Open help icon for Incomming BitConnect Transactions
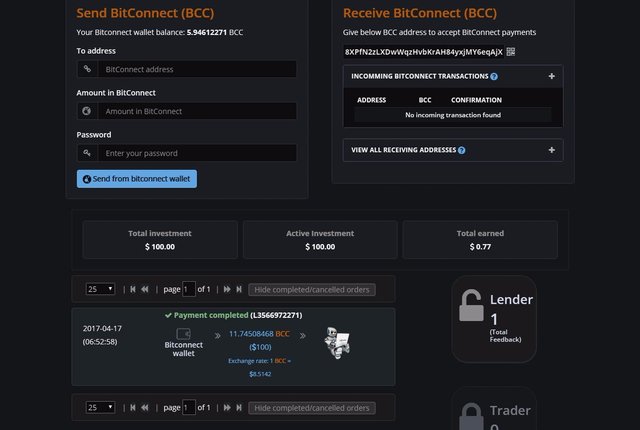Viewport: 640px width, 430px height. click(494, 76)
